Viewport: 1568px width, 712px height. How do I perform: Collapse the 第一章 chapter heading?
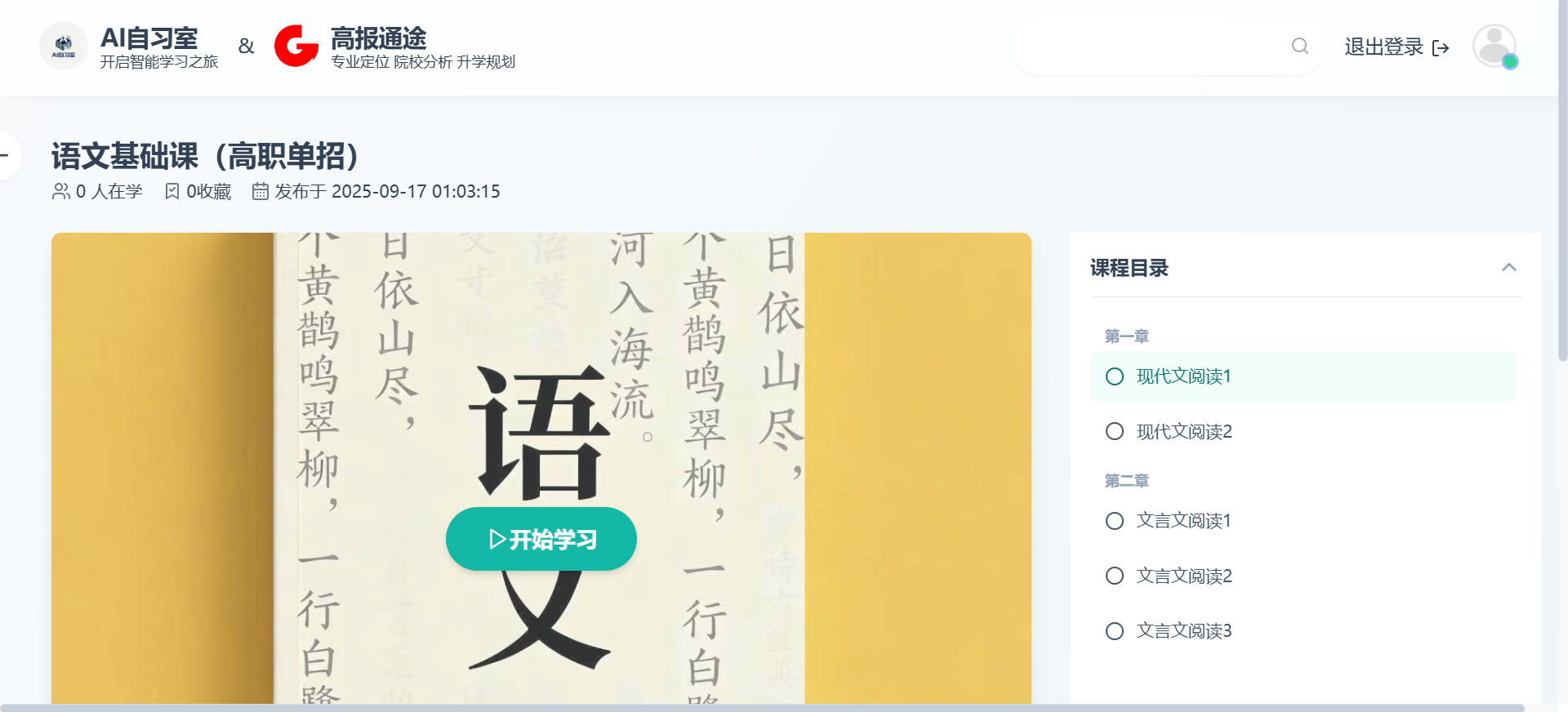click(x=1127, y=336)
